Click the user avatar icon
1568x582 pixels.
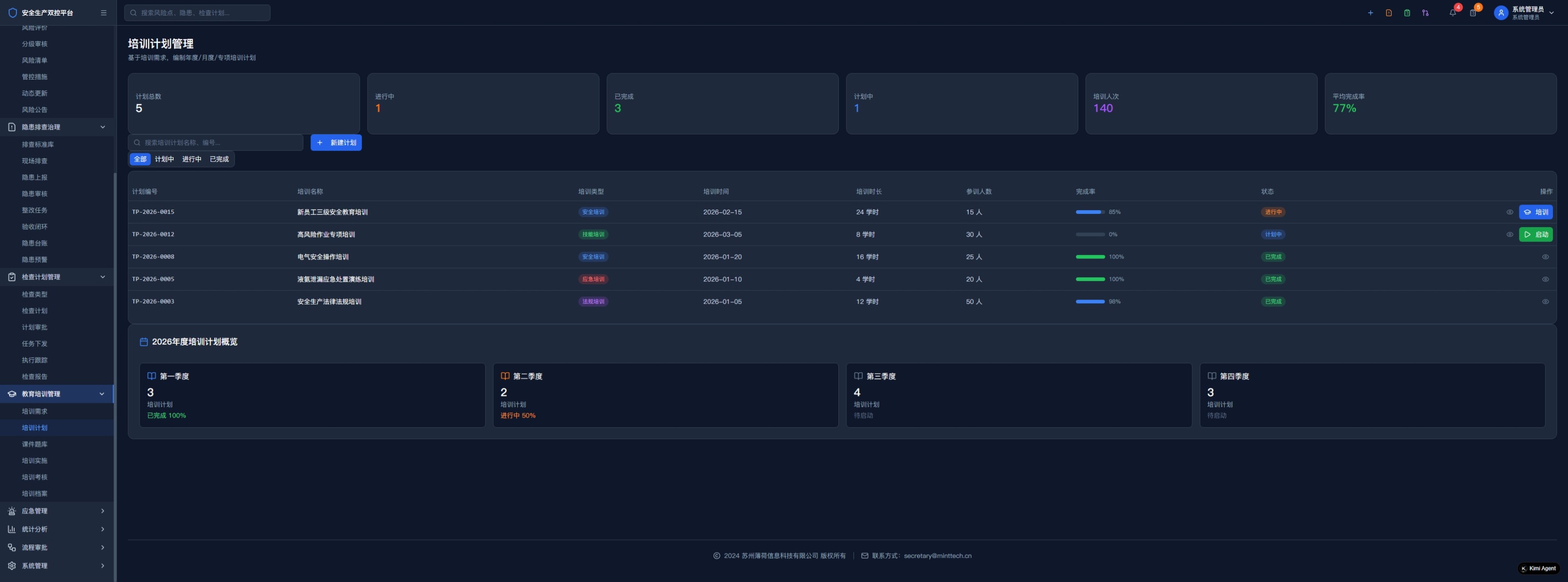[x=1500, y=13]
